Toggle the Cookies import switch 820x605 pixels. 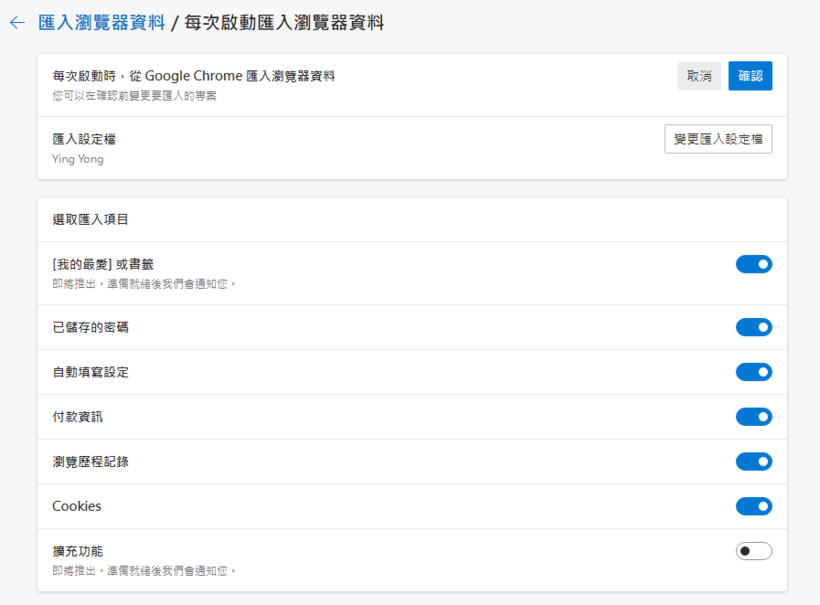pos(754,506)
